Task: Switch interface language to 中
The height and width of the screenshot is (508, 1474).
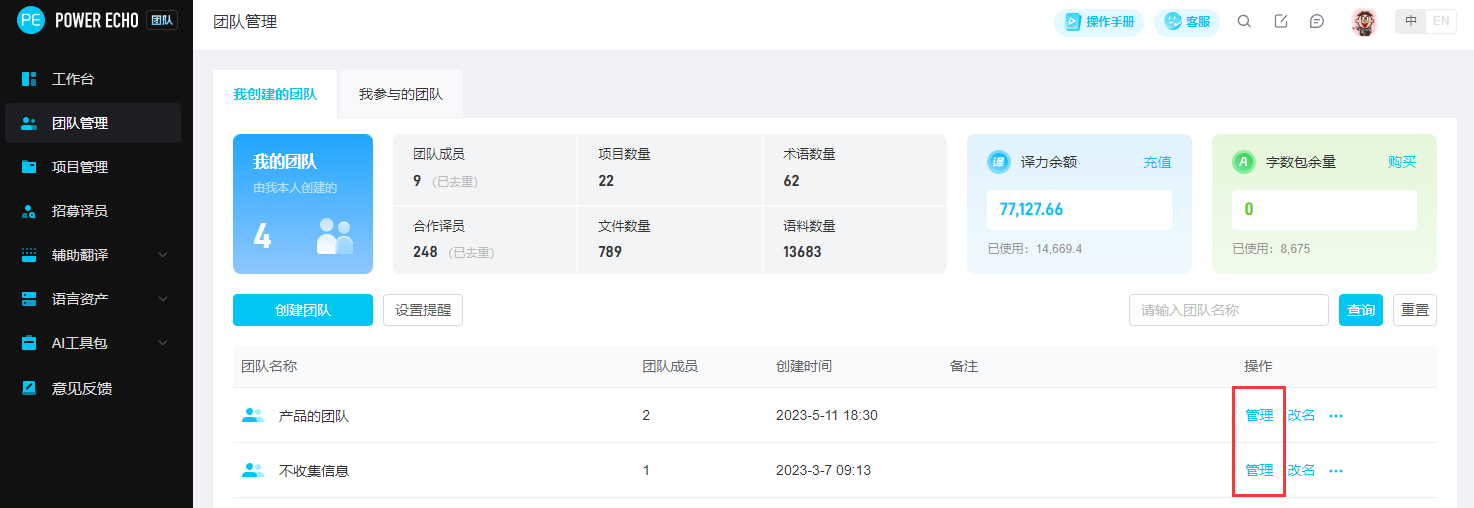Action: tap(1411, 21)
